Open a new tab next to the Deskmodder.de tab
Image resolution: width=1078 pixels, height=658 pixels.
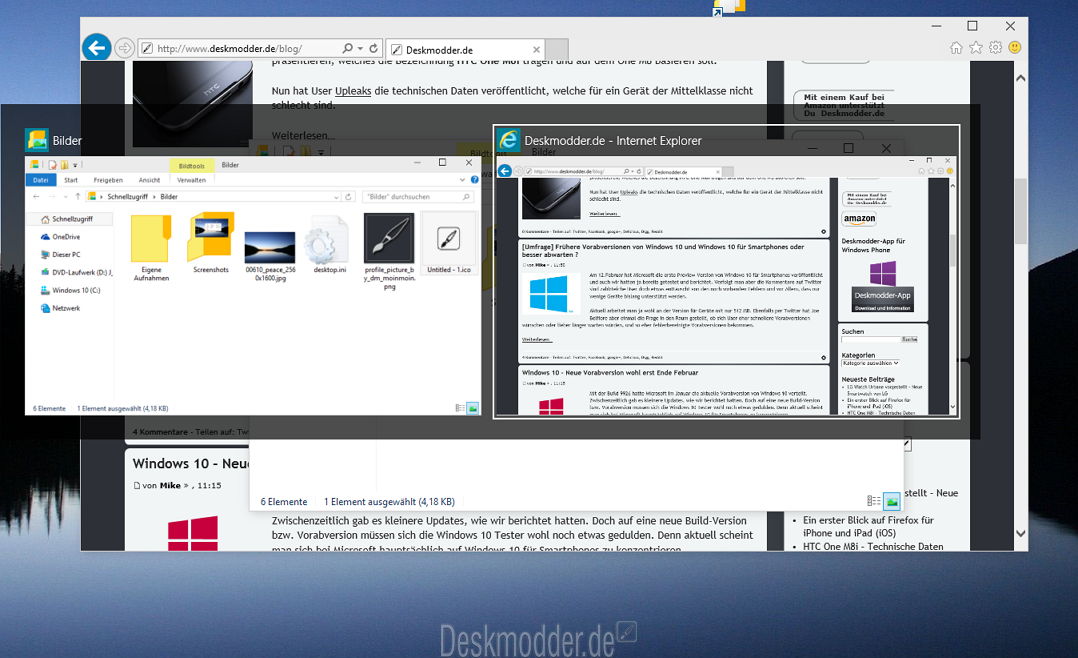click(x=557, y=49)
